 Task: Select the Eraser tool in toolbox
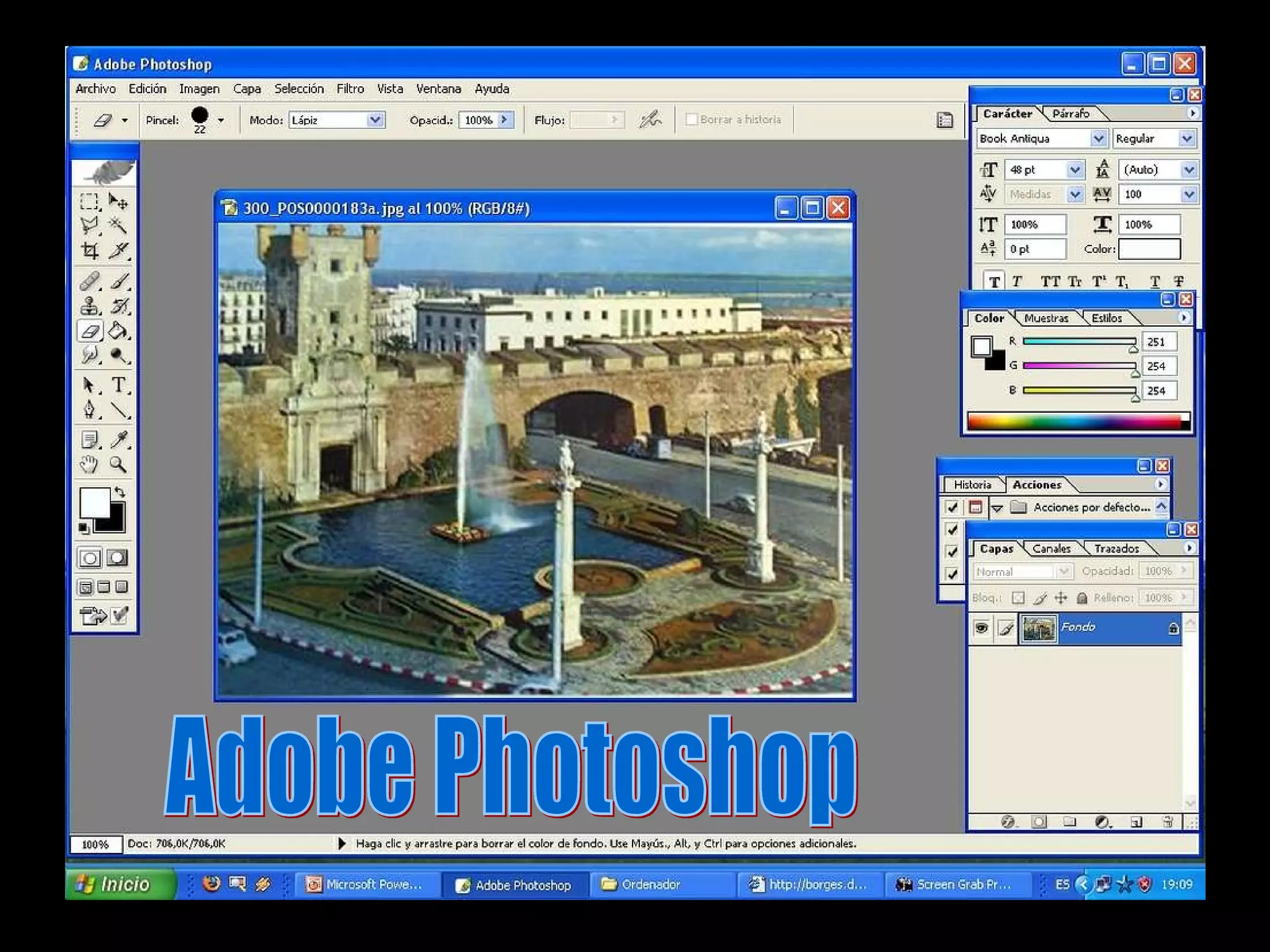point(90,331)
